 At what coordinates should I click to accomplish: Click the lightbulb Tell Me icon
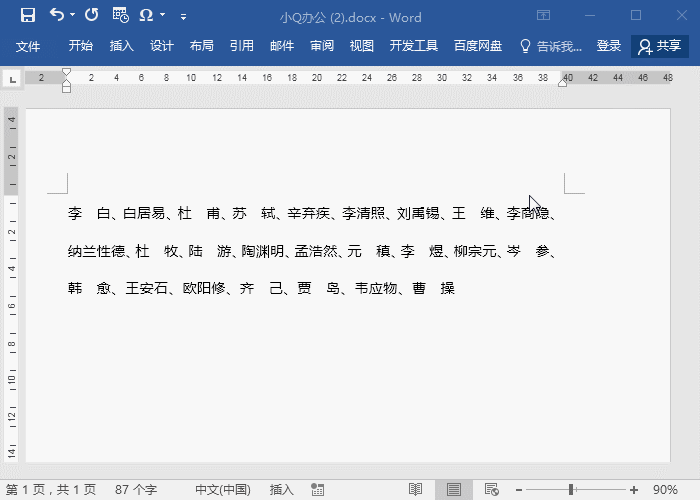point(525,46)
